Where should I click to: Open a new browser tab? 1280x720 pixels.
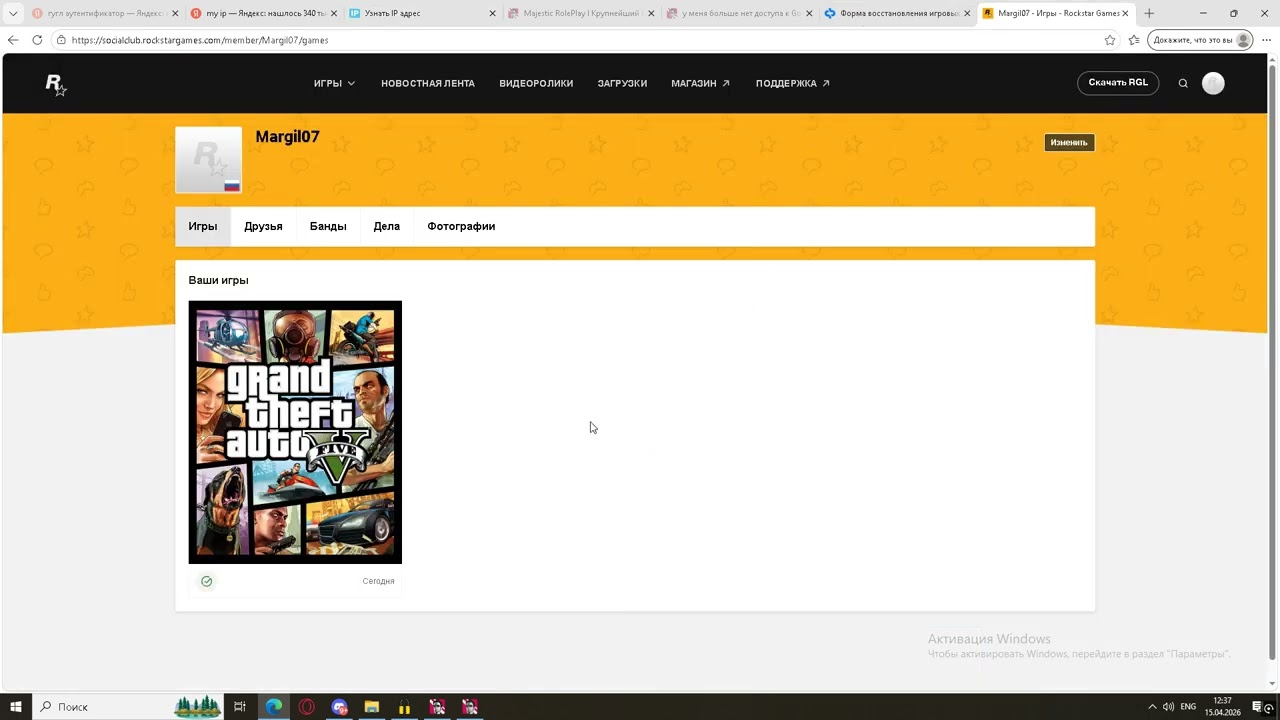[x=1149, y=14]
